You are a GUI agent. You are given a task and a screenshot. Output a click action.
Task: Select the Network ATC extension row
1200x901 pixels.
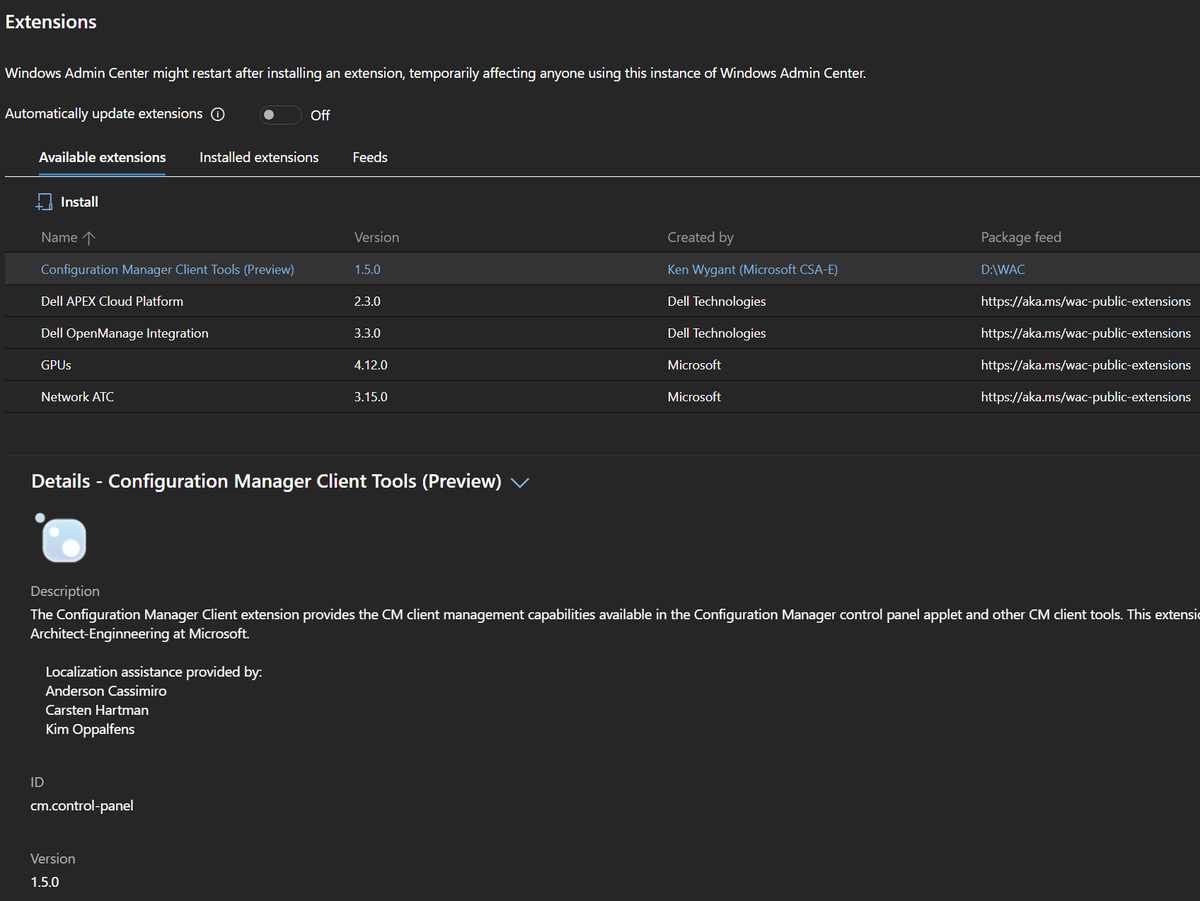tap(602, 397)
